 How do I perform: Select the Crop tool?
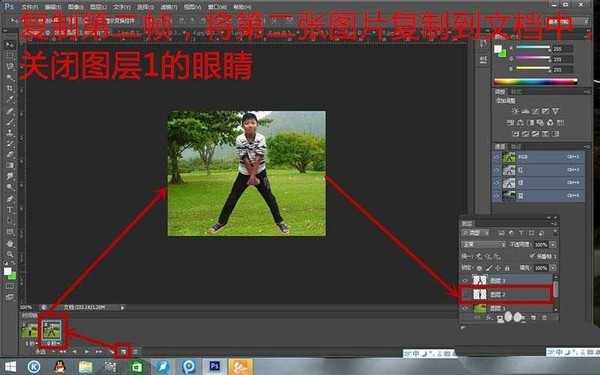click(x=10, y=89)
